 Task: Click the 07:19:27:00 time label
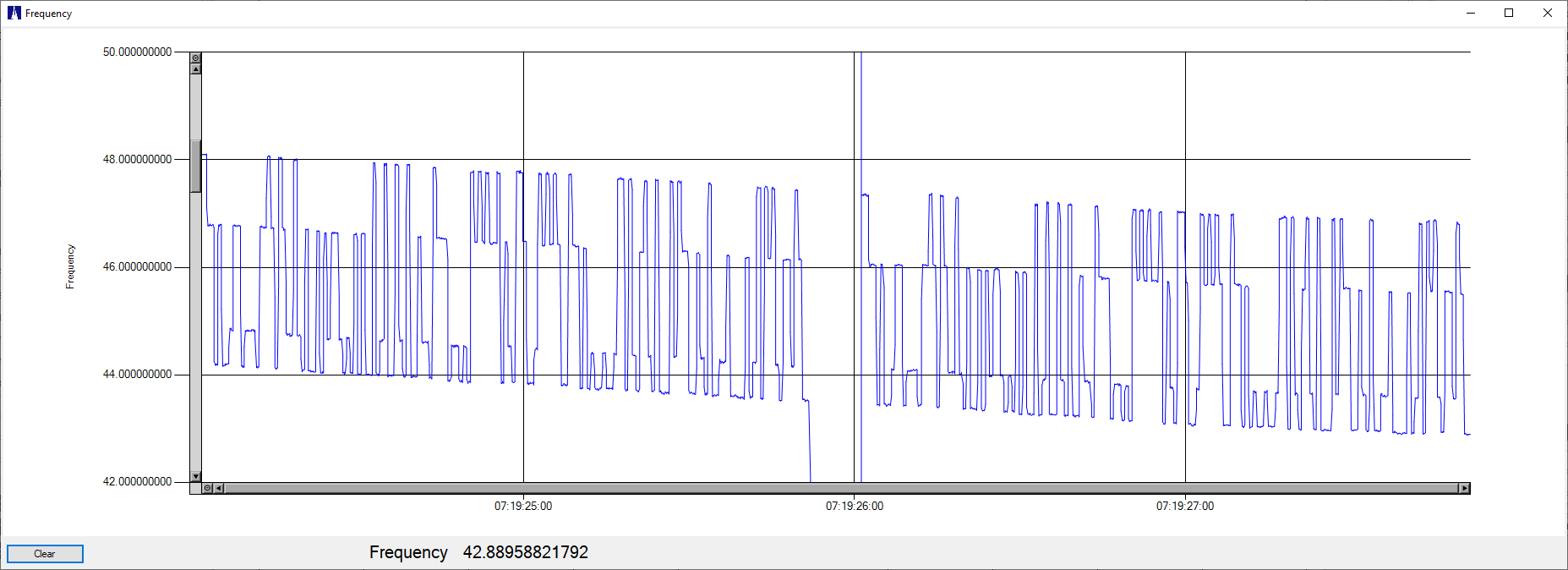click(x=1185, y=507)
